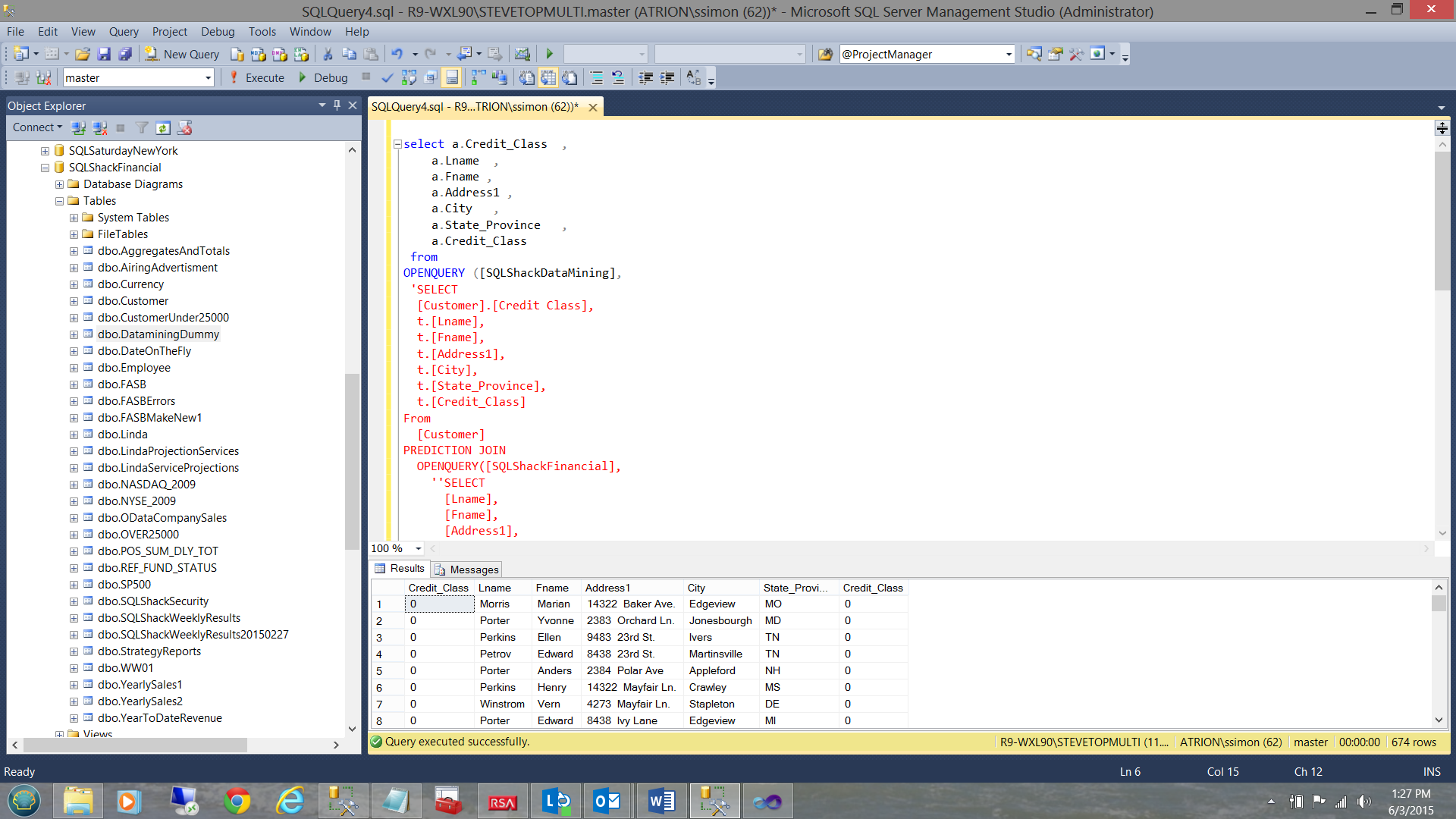Open the Query menu
Viewport: 1456px width, 819px height.
click(x=123, y=31)
